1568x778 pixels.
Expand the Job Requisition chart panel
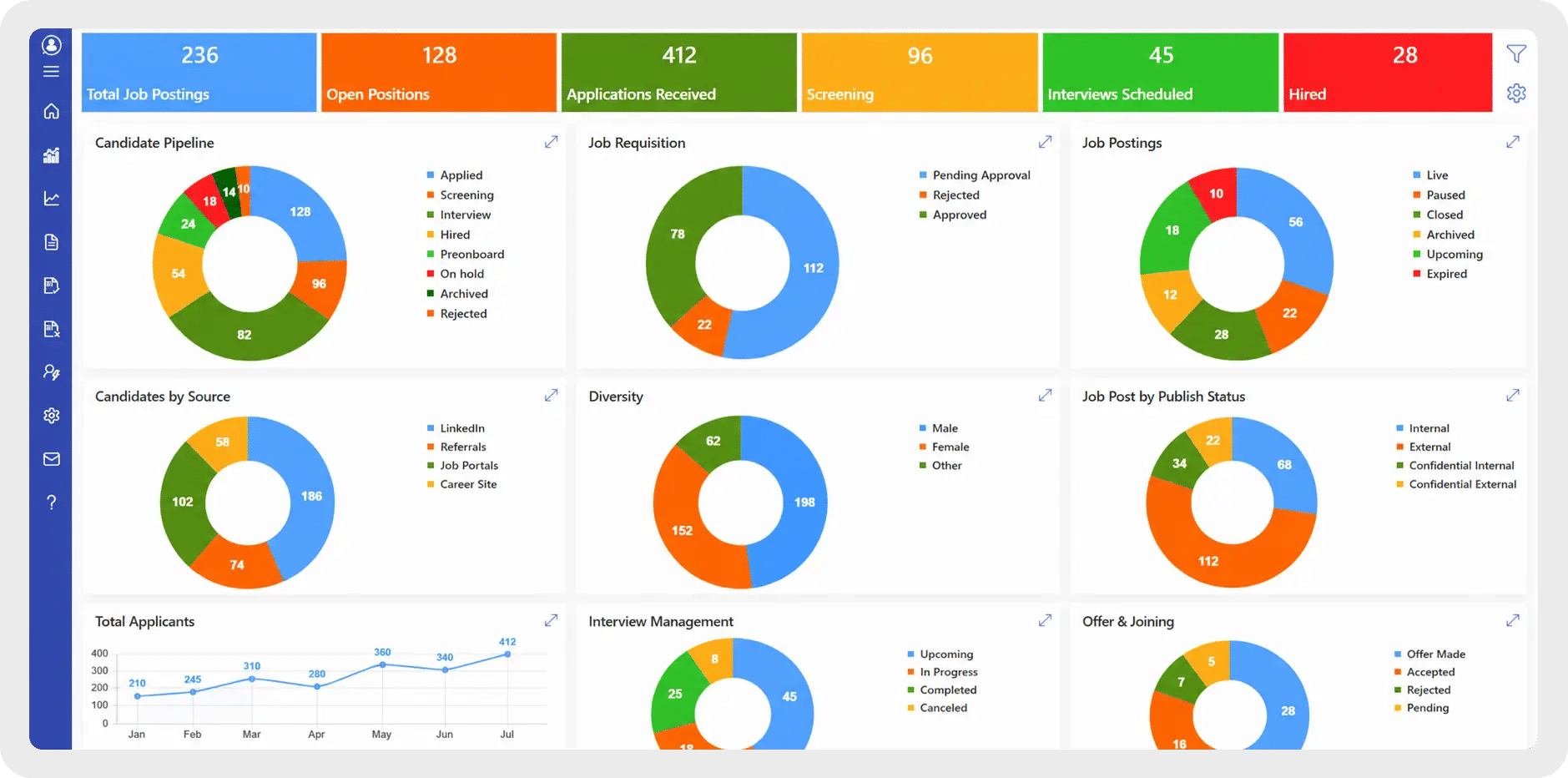tap(1045, 142)
